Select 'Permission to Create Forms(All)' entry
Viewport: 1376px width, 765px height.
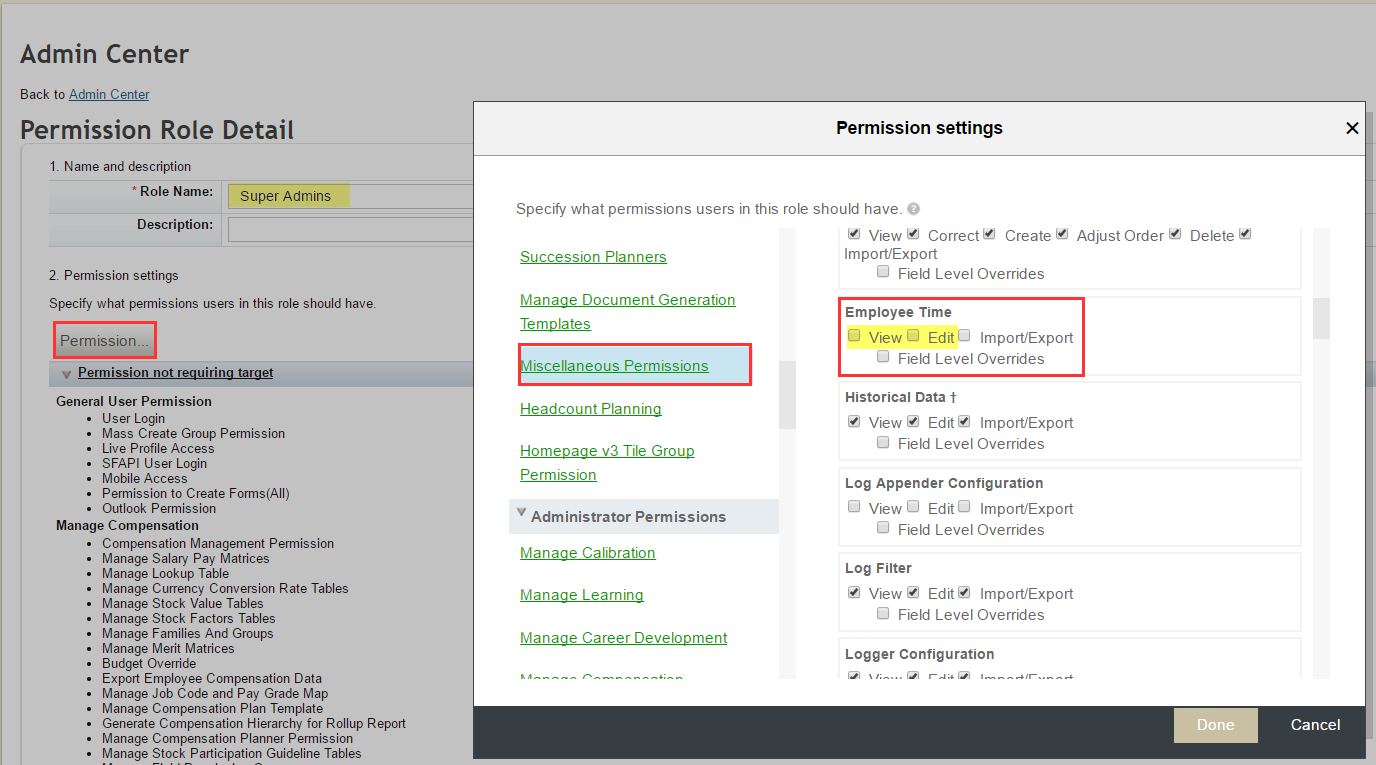[x=196, y=494]
